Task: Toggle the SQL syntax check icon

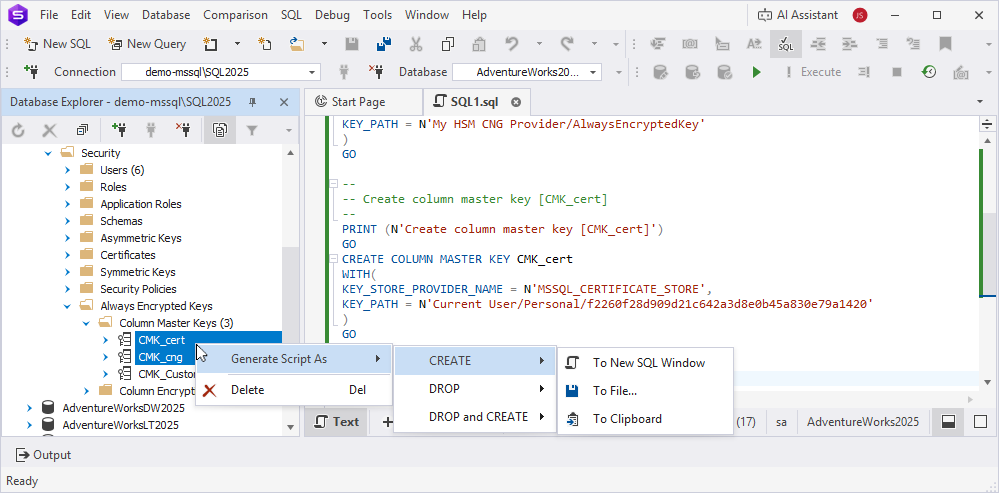Action: [786, 44]
